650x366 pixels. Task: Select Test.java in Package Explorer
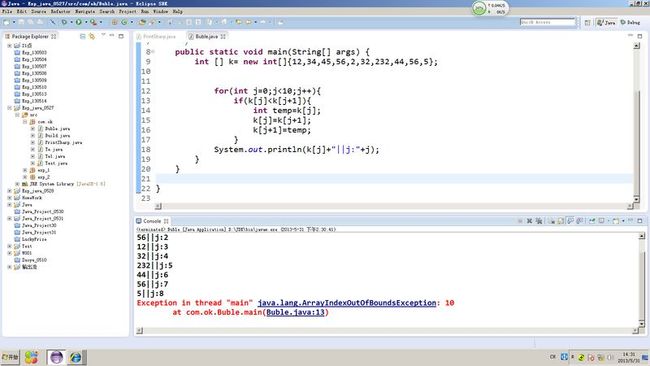56,163
